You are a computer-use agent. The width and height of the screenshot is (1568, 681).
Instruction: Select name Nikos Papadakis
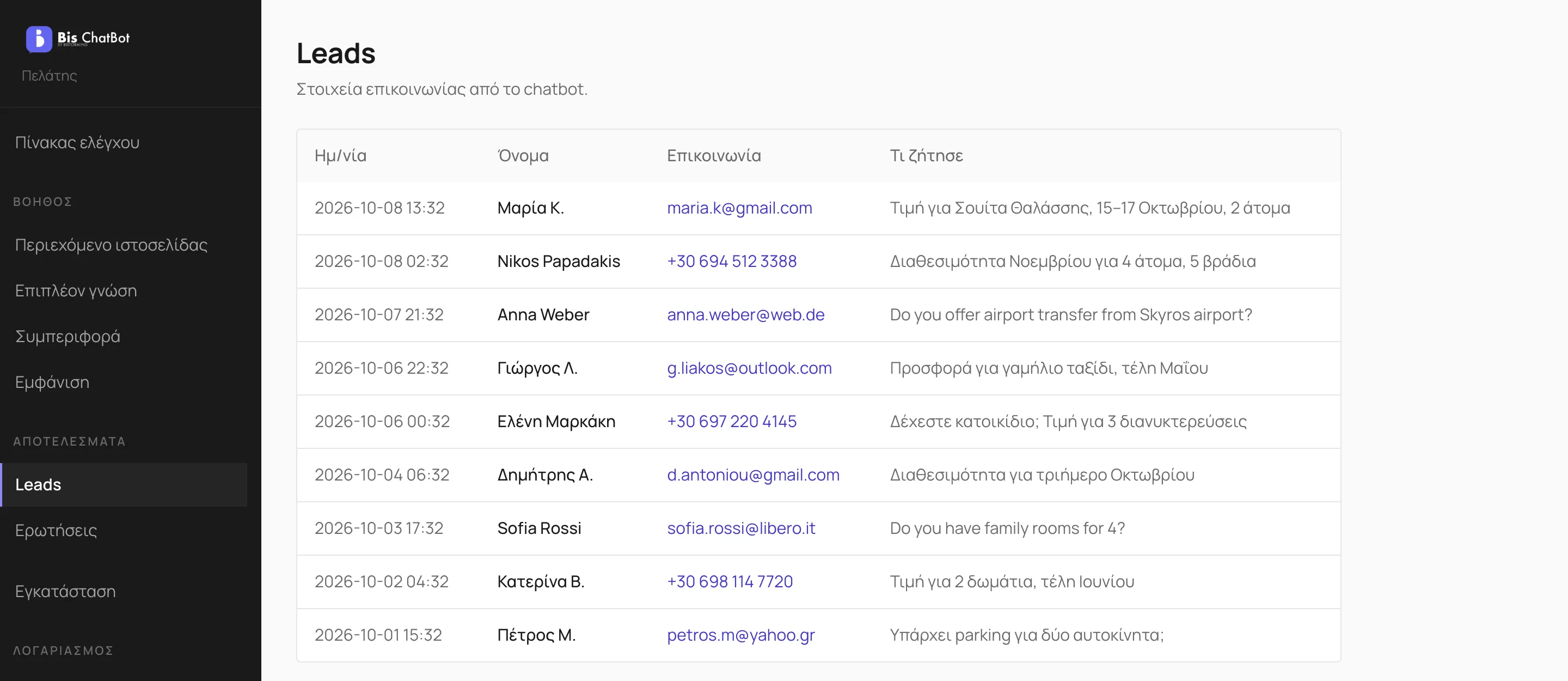pyautogui.click(x=559, y=262)
